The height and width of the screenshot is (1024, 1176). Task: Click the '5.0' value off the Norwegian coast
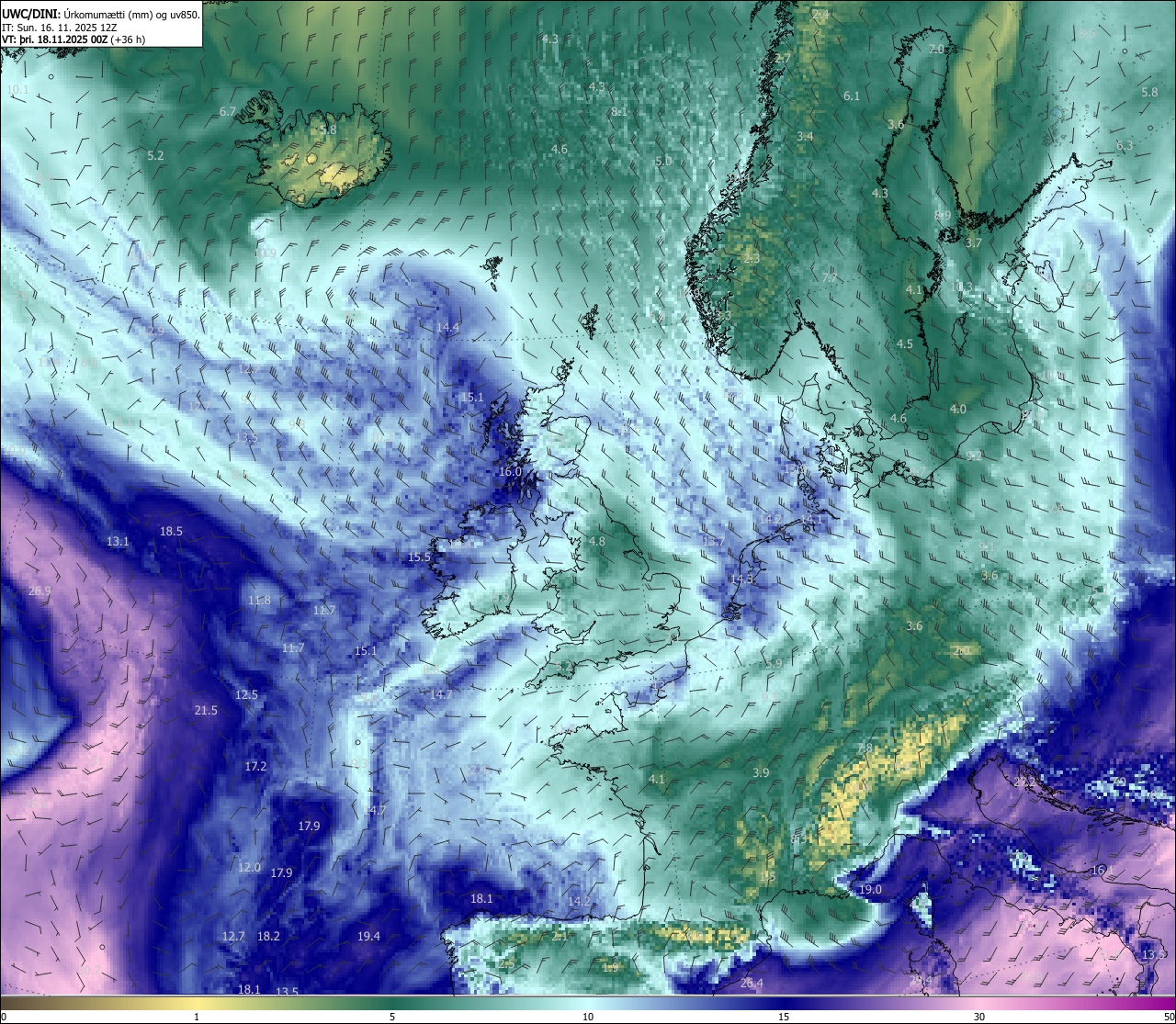[663, 161]
